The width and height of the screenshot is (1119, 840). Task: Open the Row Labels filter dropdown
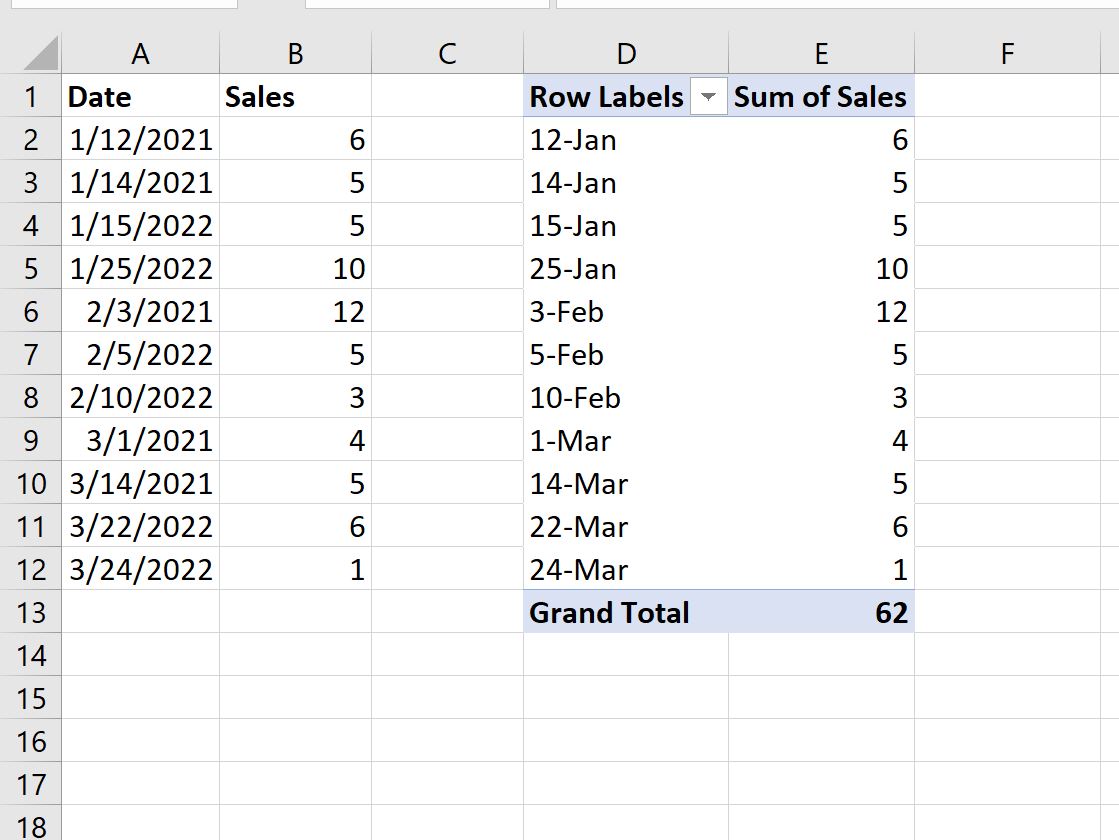pos(709,96)
